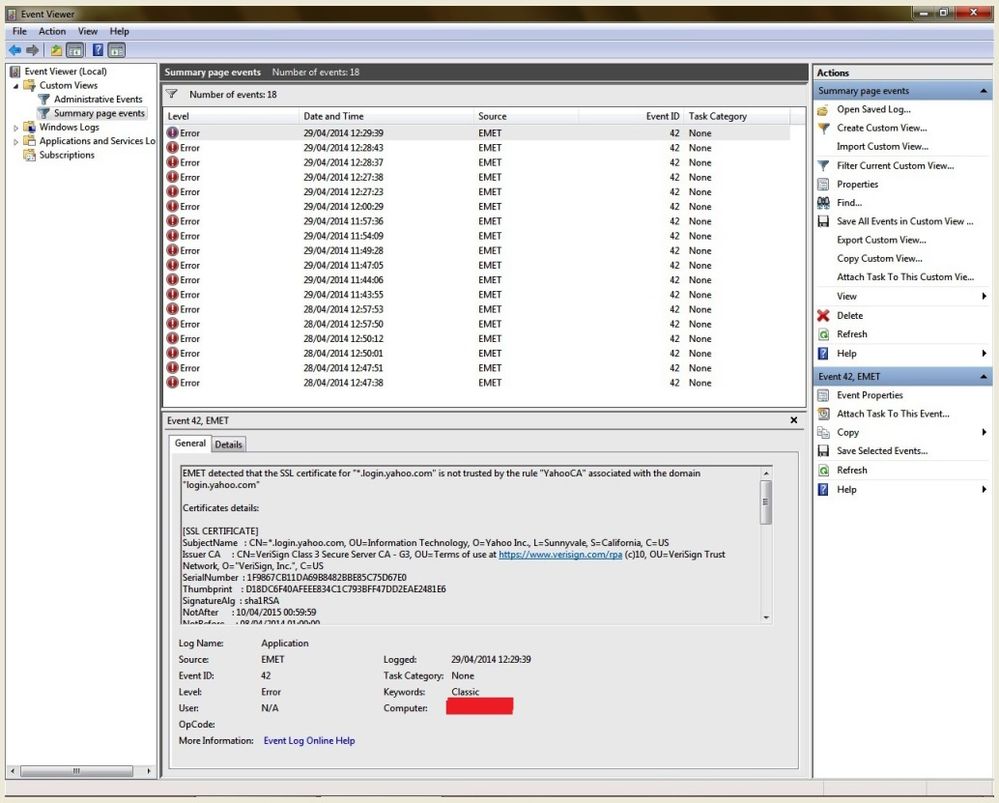Click the Back arrow toolbar icon

point(15,50)
